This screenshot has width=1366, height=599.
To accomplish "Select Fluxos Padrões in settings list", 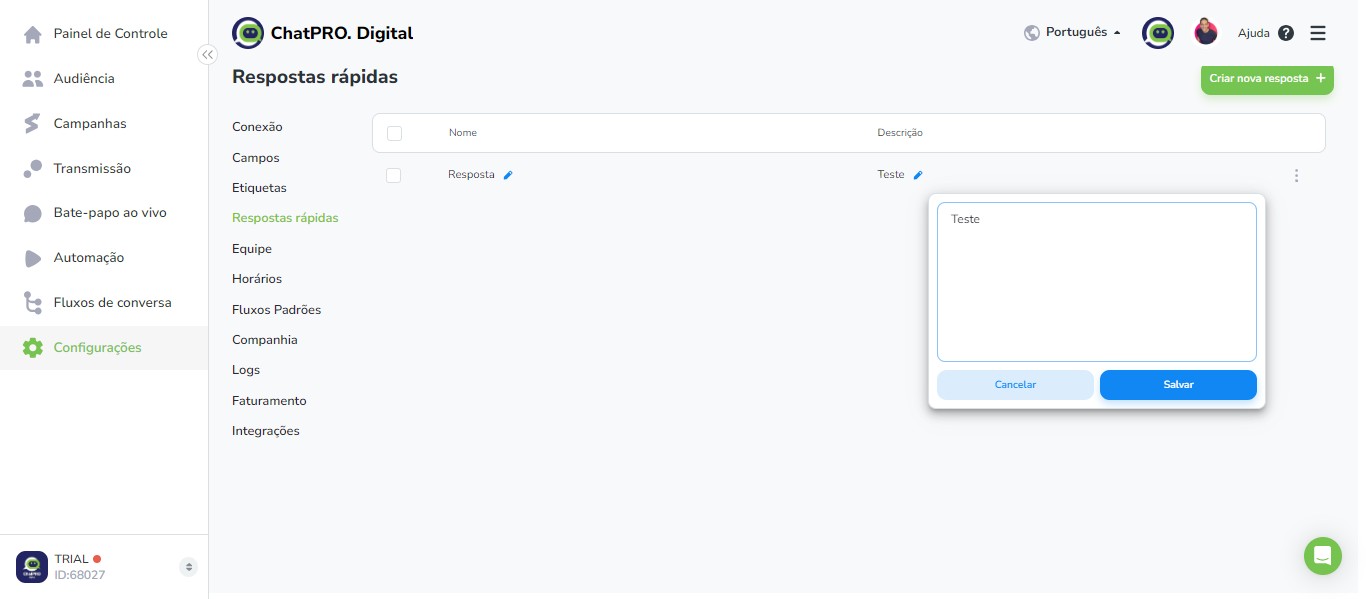I will click(276, 310).
